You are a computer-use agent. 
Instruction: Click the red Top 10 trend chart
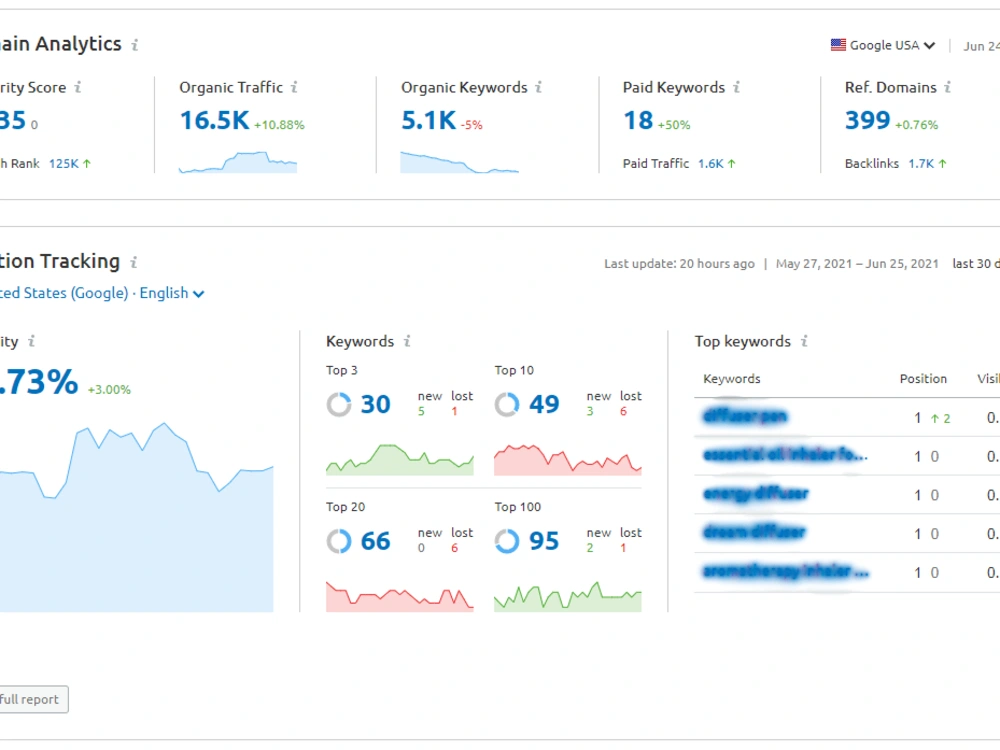click(x=568, y=460)
